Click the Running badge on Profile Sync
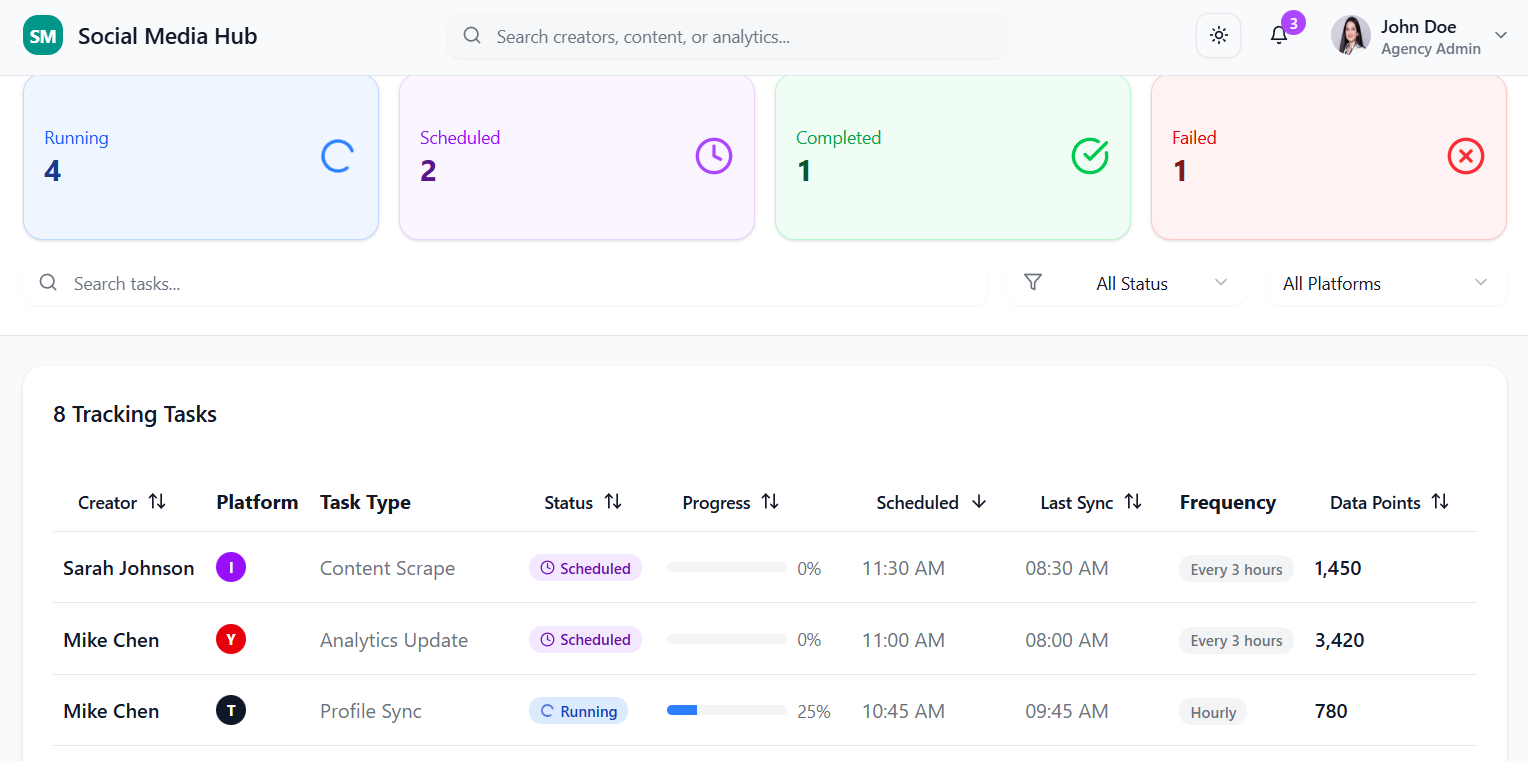The width and height of the screenshot is (1528, 761). click(x=578, y=710)
